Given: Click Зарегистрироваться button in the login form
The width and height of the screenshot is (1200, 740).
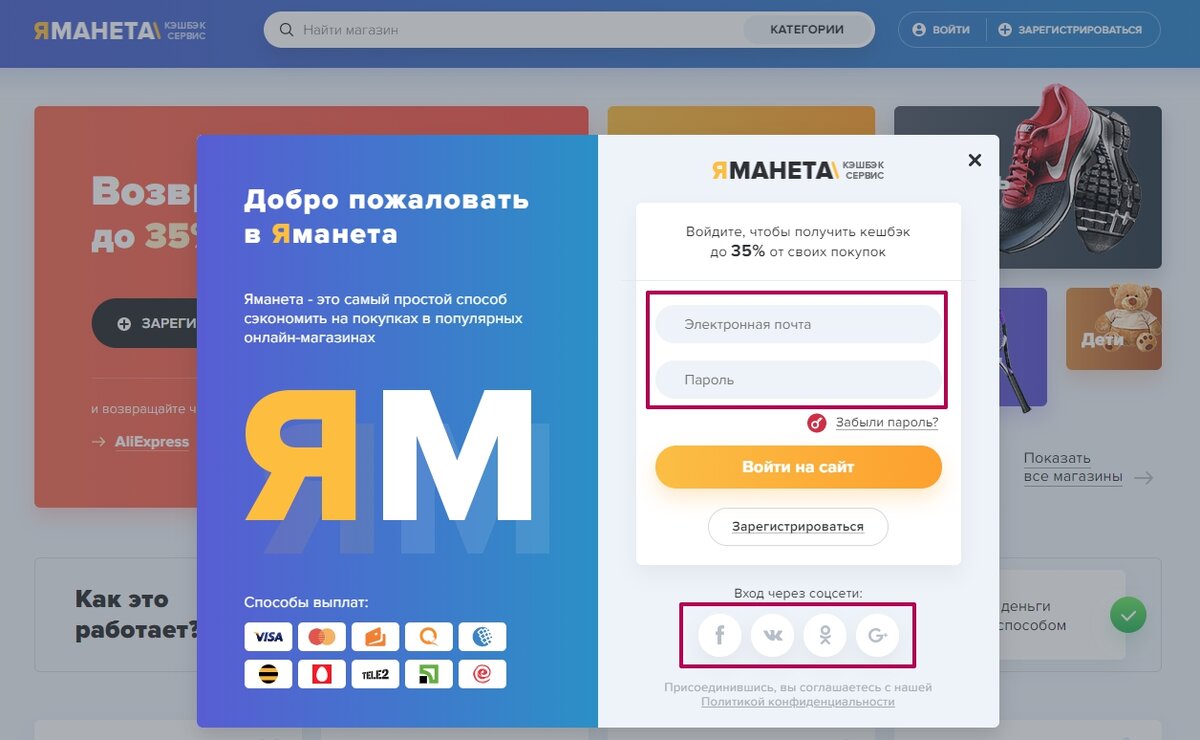Looking at the screenshot, I should pos(798,526).
